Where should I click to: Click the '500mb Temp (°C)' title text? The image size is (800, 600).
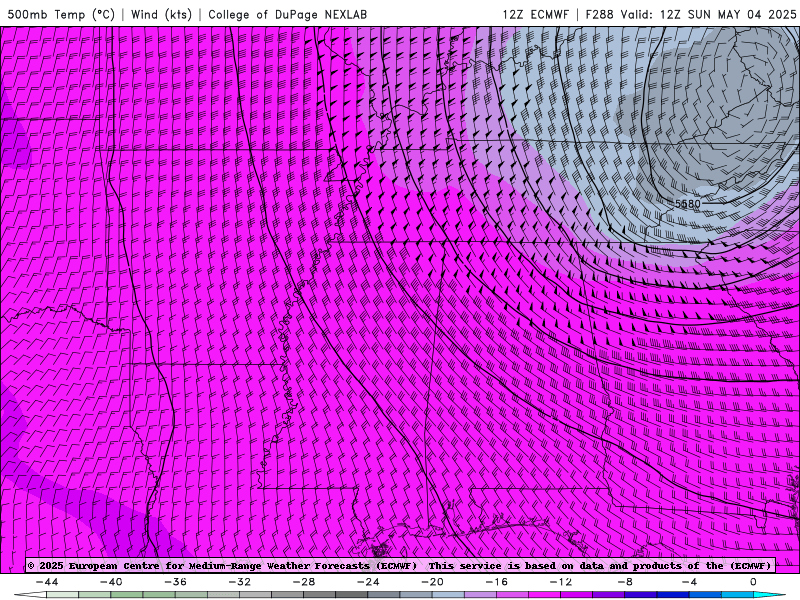coord(61,14)
